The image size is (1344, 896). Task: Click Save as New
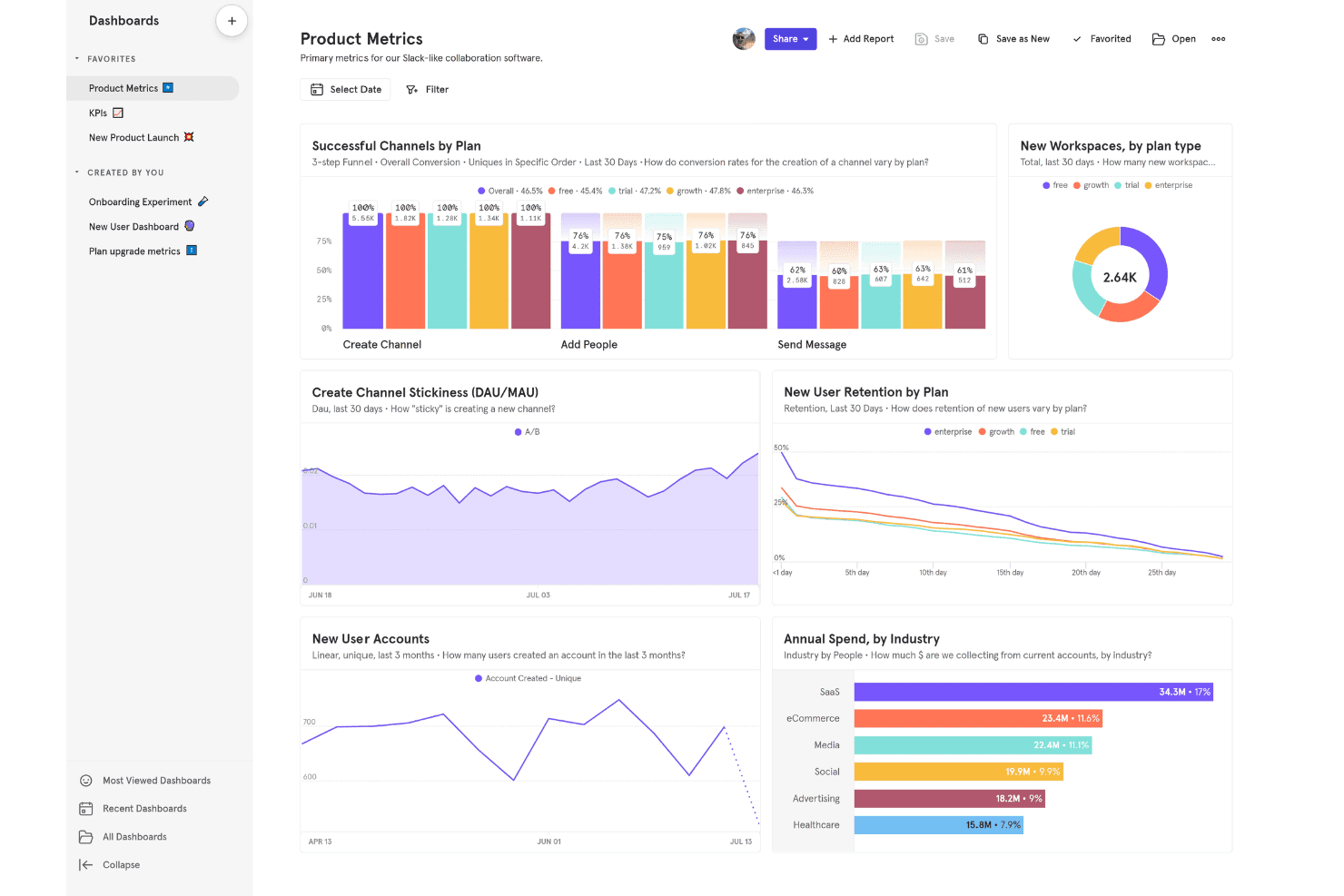(x=1013, y=39)
